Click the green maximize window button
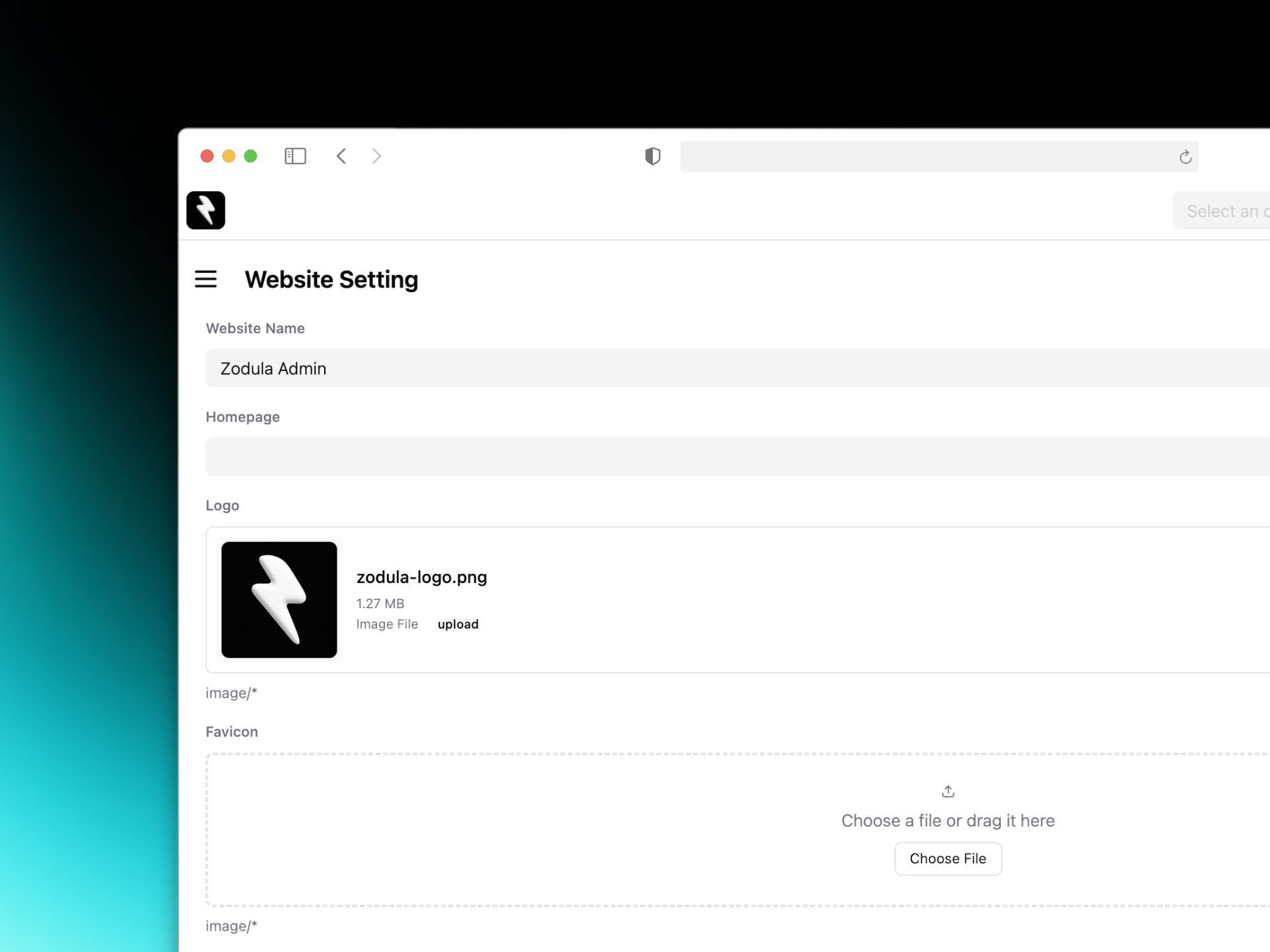Screen dimensions: 1270x952 tap(251, 156)
